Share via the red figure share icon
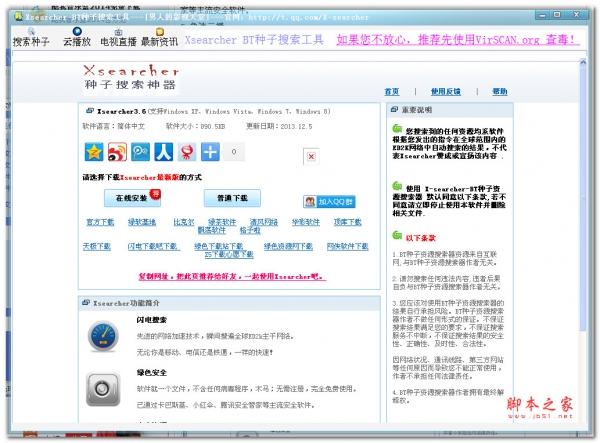The height and width of the screenshot is (443, 600). 187,152
